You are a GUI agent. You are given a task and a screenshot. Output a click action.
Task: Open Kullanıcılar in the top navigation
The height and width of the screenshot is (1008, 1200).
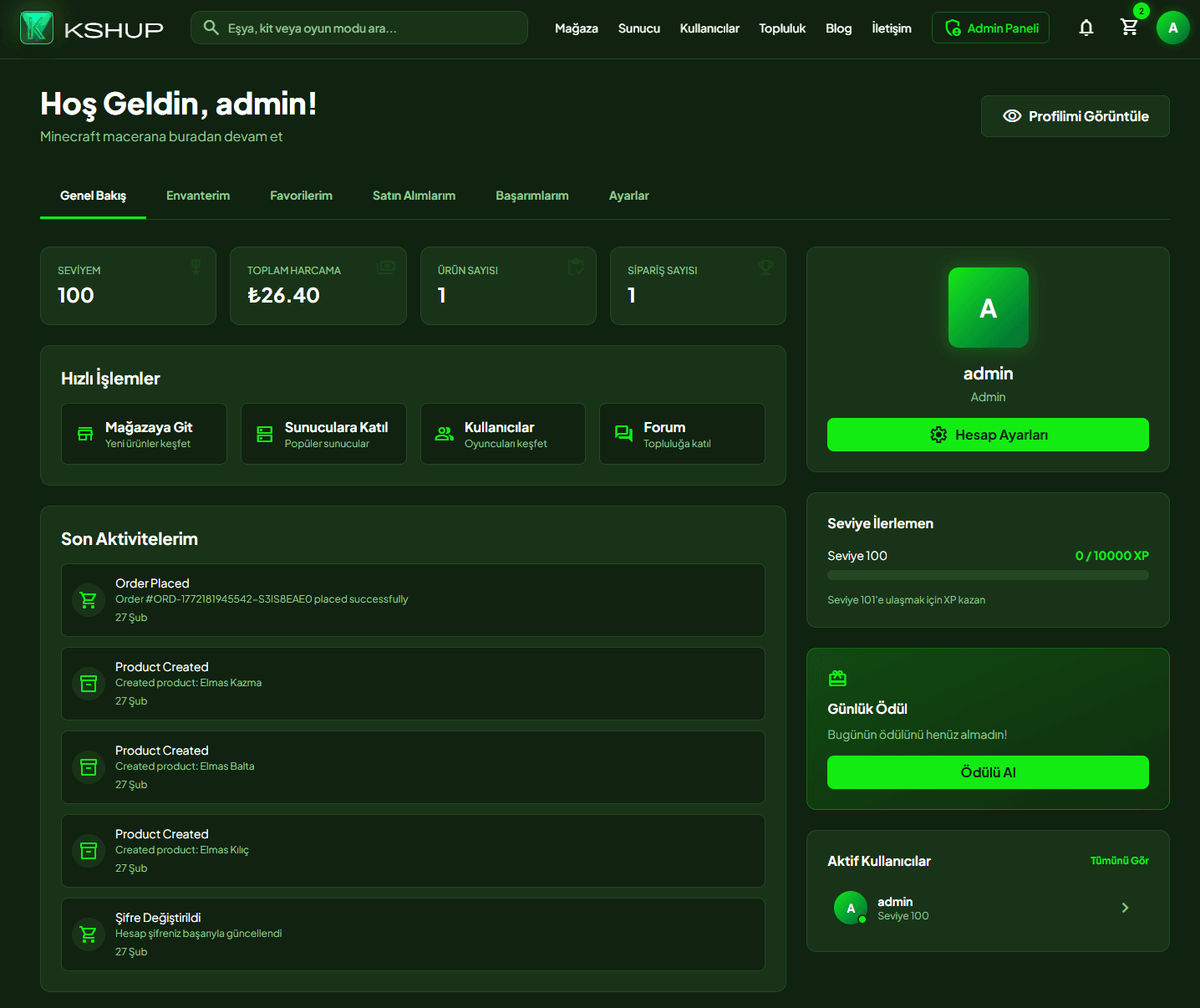[709, 28]
